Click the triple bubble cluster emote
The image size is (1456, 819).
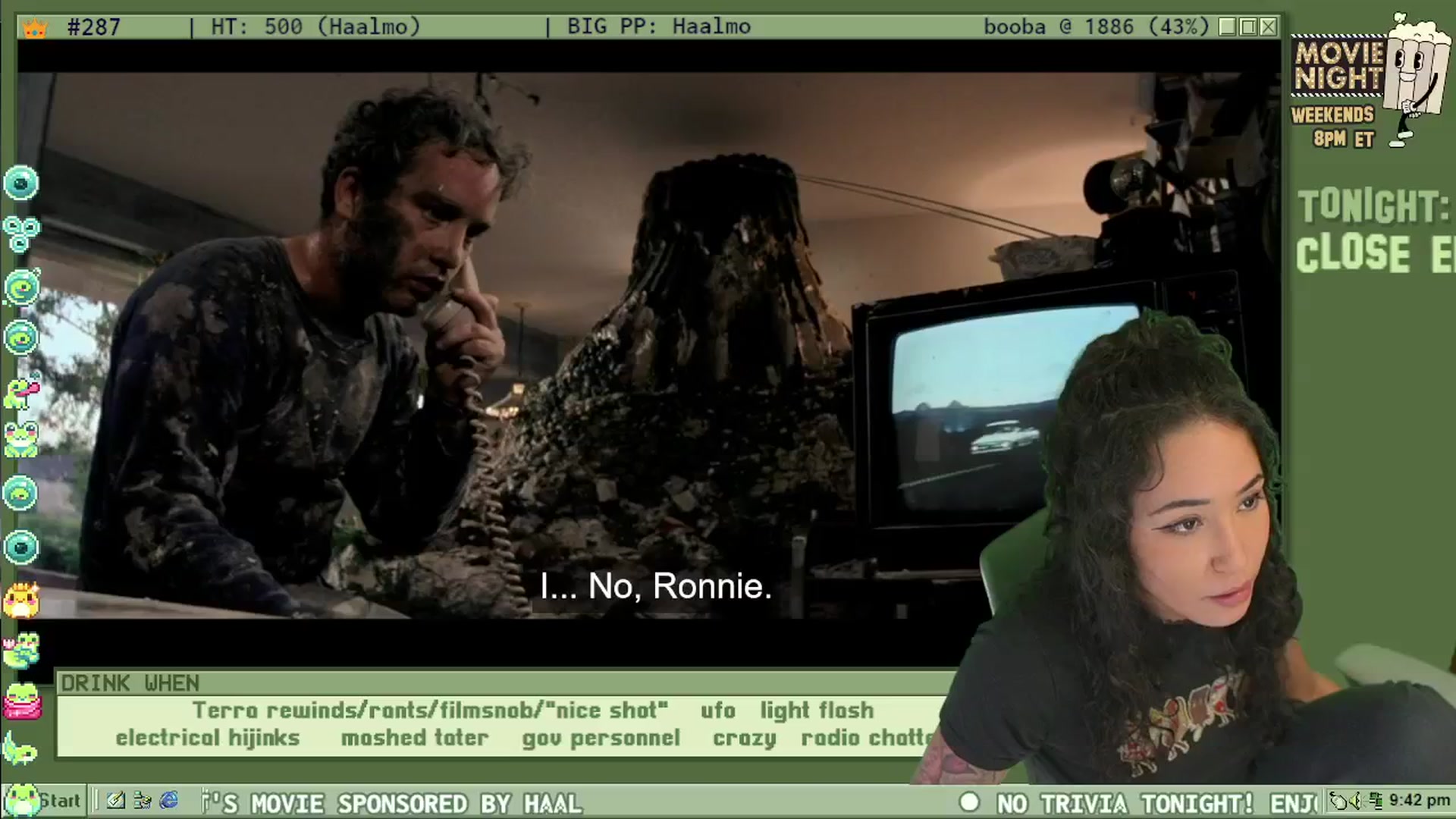coord(20,234)
